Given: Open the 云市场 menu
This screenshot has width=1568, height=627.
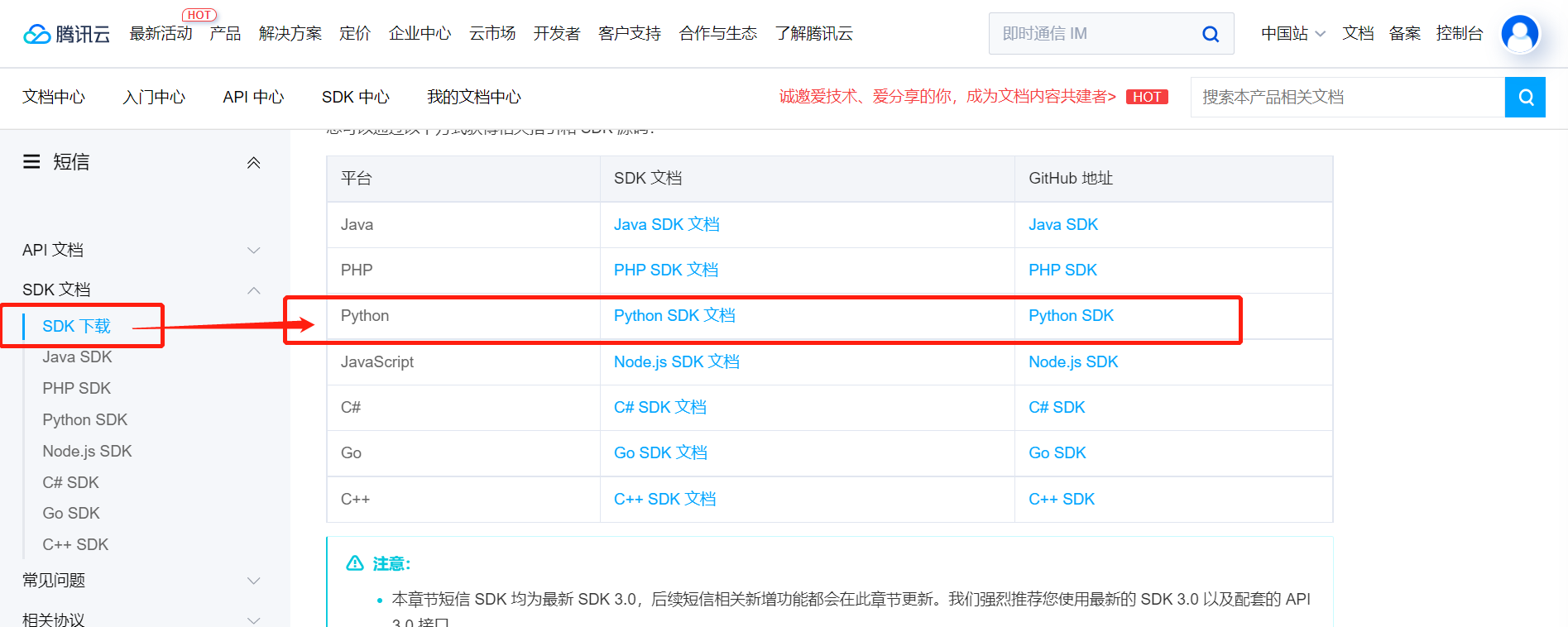Looking at the screenshot, I should click(x=492, y=33).
